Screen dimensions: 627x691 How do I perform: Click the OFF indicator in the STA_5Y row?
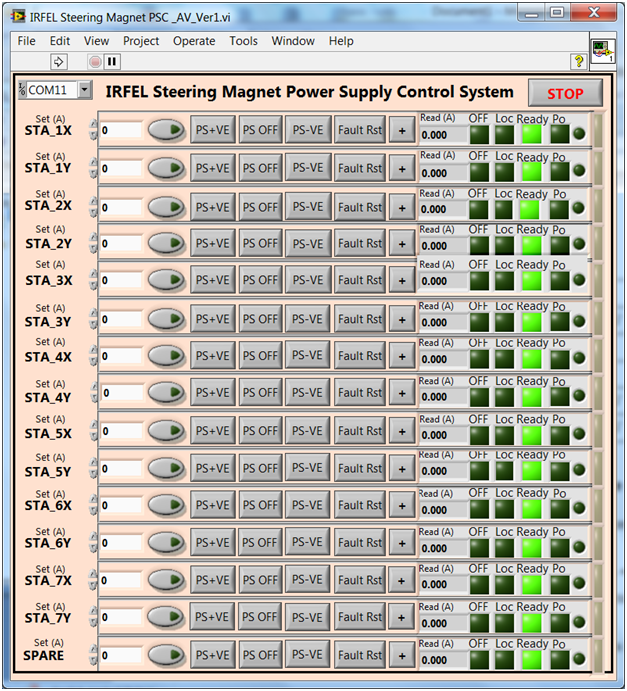(479, 471)
